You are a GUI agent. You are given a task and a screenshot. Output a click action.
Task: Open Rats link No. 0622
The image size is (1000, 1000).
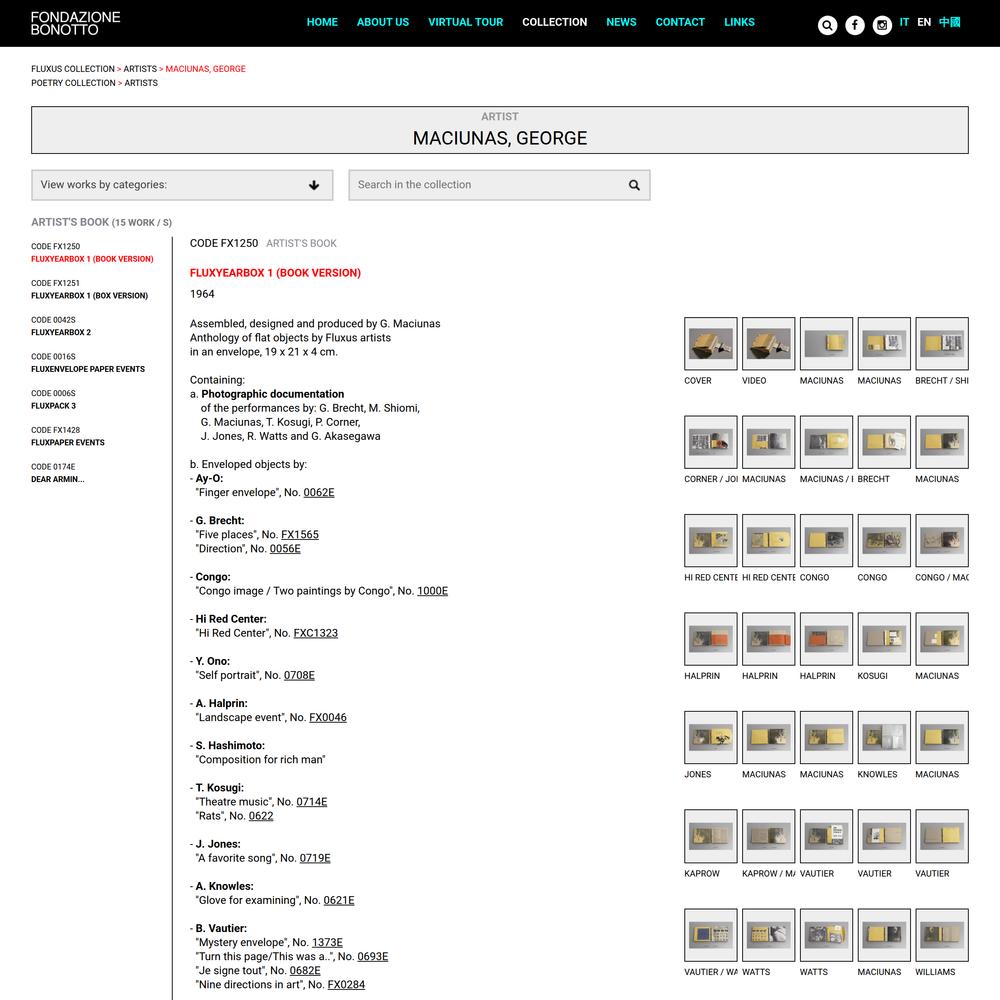(x=261, y=816)
